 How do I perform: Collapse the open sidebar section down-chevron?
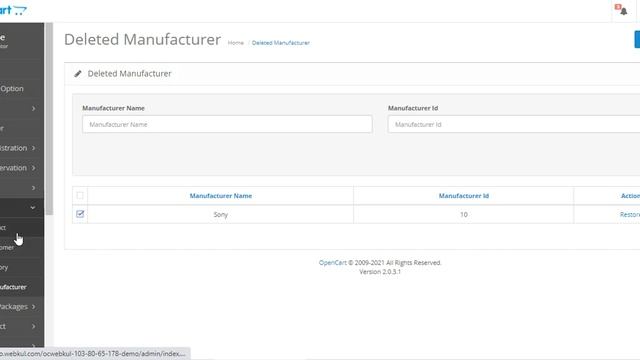click(x=33, y=208)
